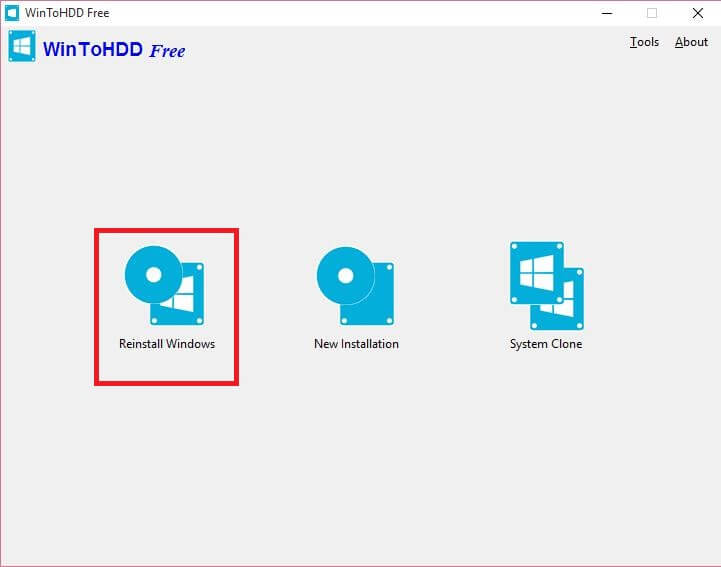
Task: Open the Tools menu
Action: click(x=644, y=42)
